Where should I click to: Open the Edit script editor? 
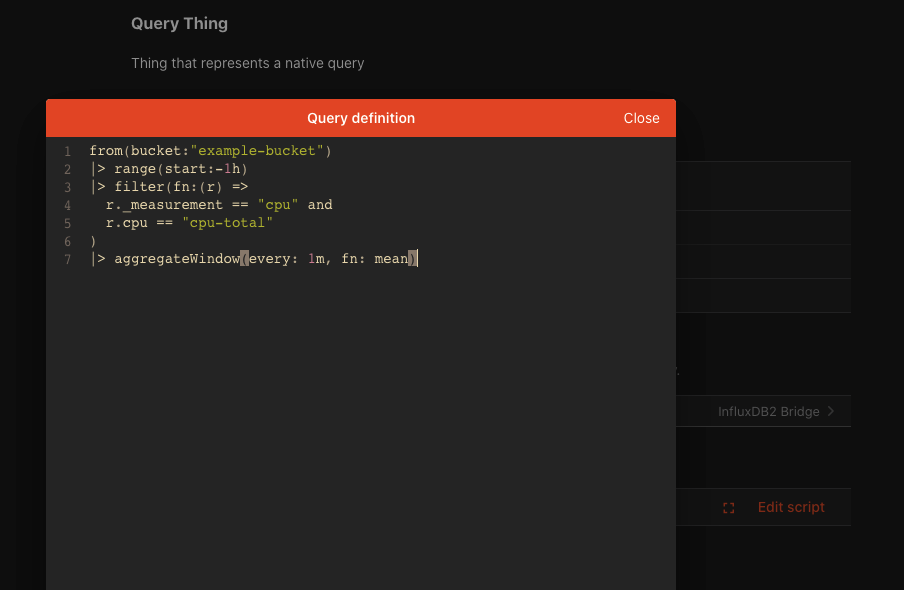click(791, 507)
